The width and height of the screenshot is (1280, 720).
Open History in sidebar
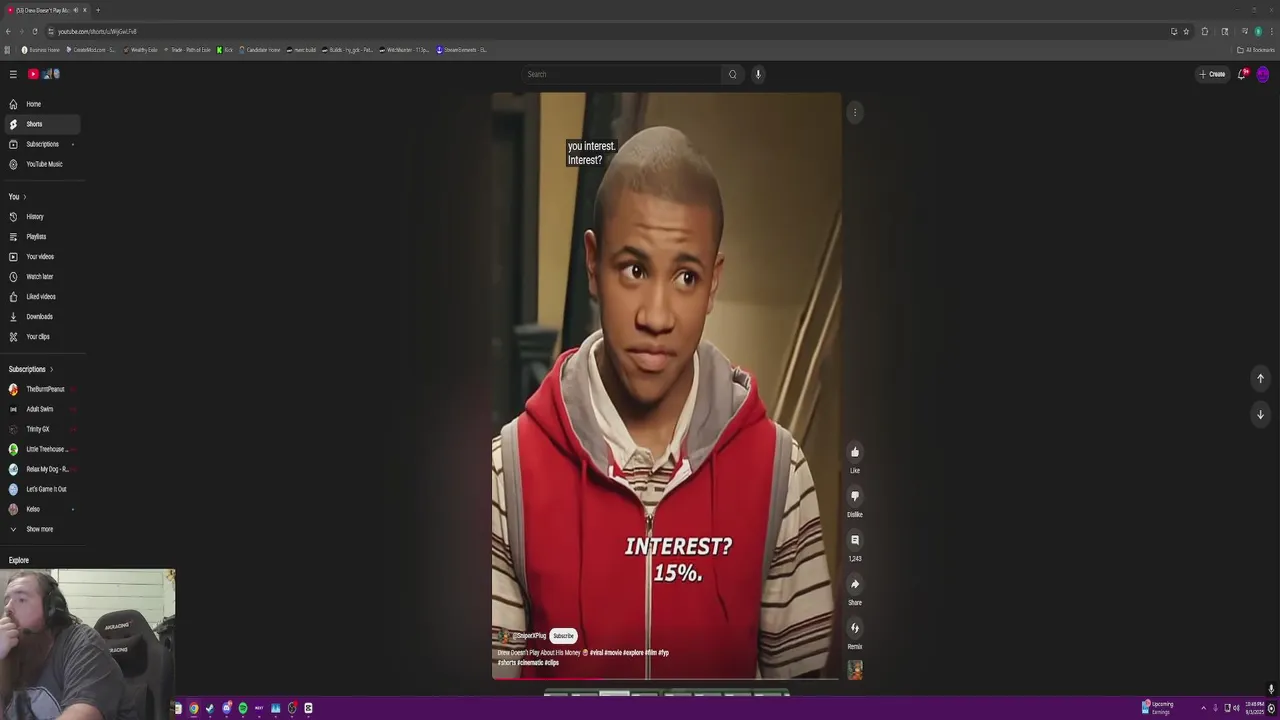40,217
